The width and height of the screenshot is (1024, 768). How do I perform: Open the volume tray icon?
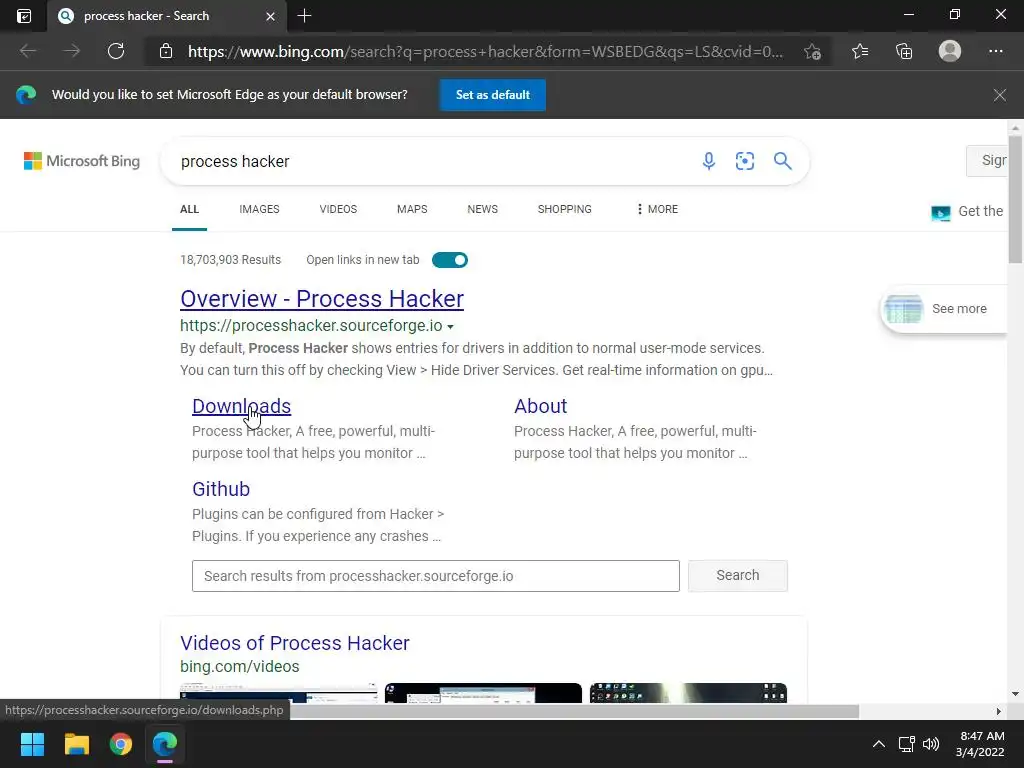[931, 744]
